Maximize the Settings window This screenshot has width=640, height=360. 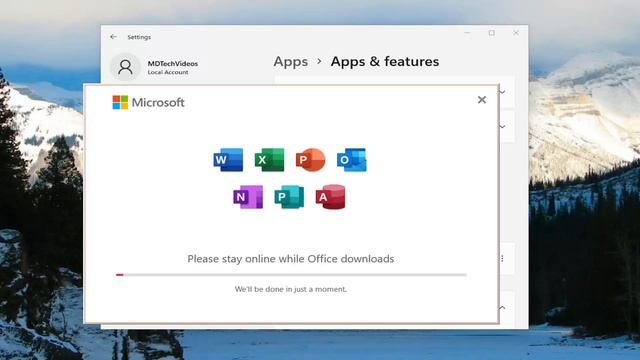[491, 33]
